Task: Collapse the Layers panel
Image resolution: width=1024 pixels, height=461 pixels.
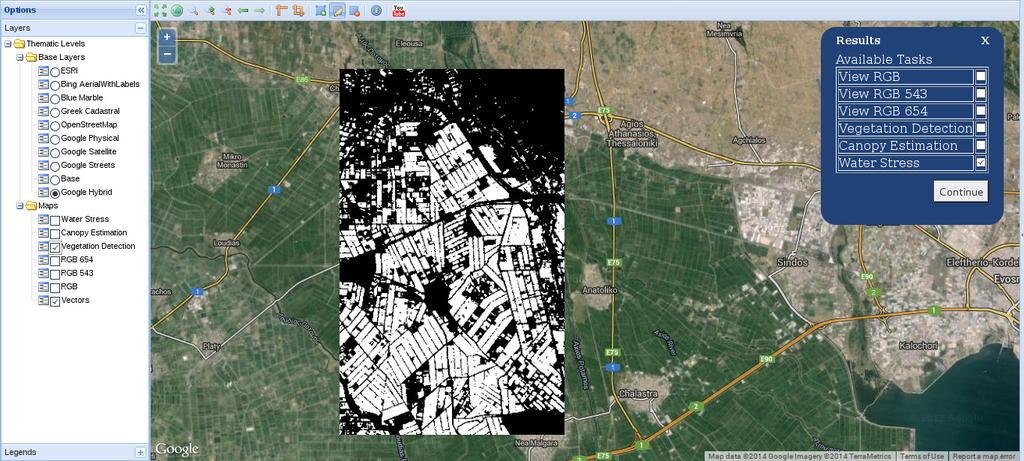Action: [140, 28]
